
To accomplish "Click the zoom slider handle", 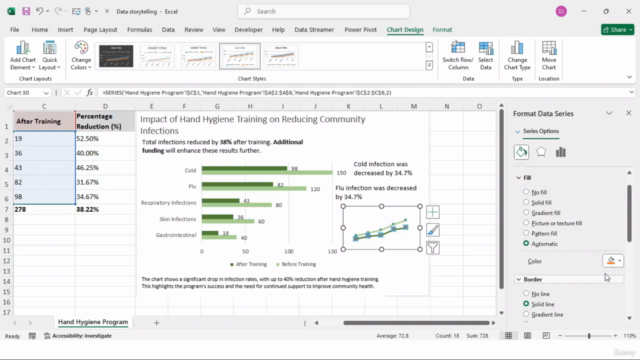I will pos(589,336).
